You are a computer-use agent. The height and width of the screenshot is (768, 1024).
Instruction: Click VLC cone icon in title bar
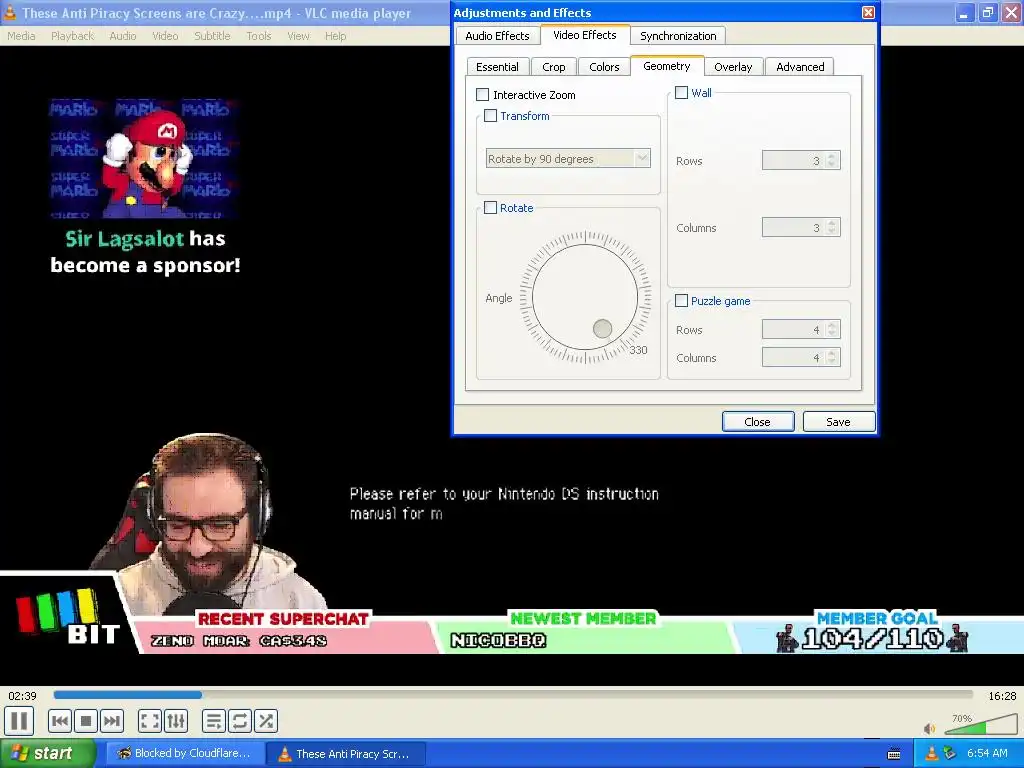(10, 12)
